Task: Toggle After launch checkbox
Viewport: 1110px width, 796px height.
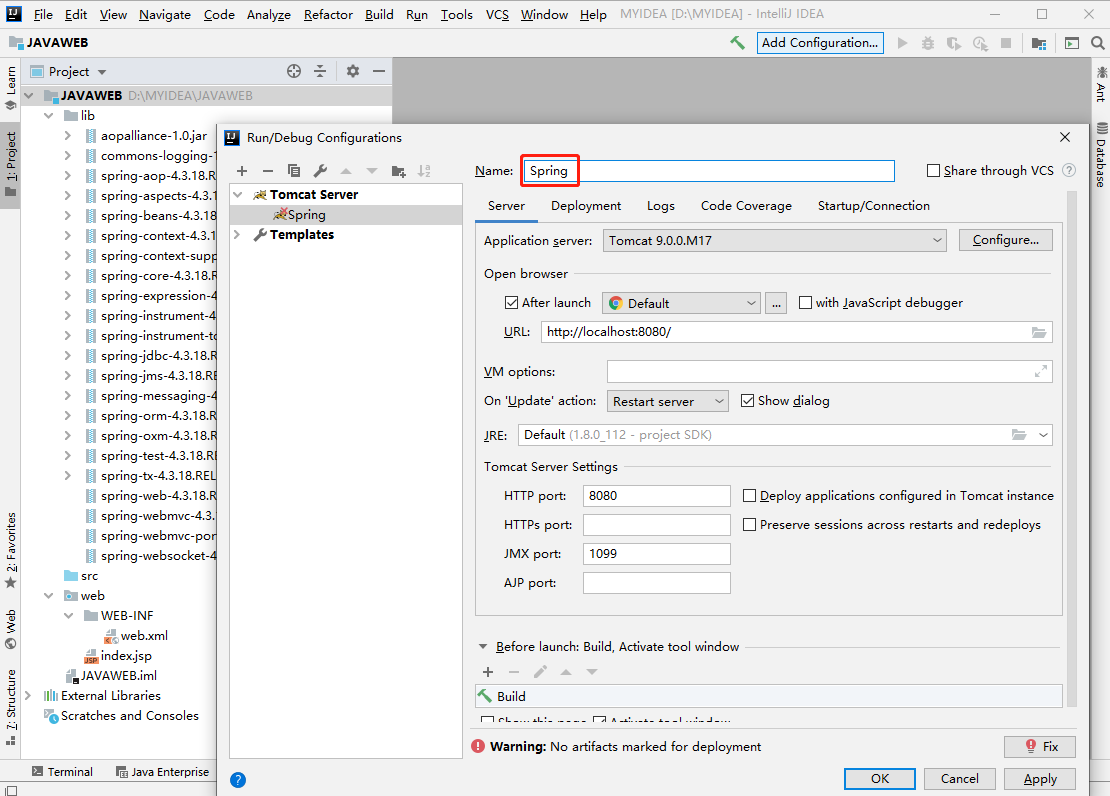Action: coord(511,302)
